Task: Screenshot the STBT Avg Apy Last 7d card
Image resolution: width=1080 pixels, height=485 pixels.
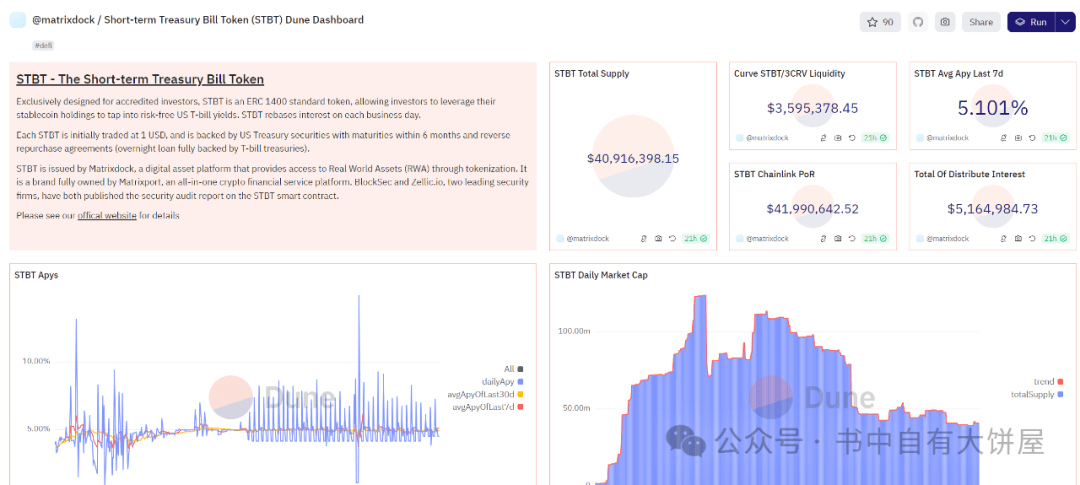Action: [x=1018, y=138]
